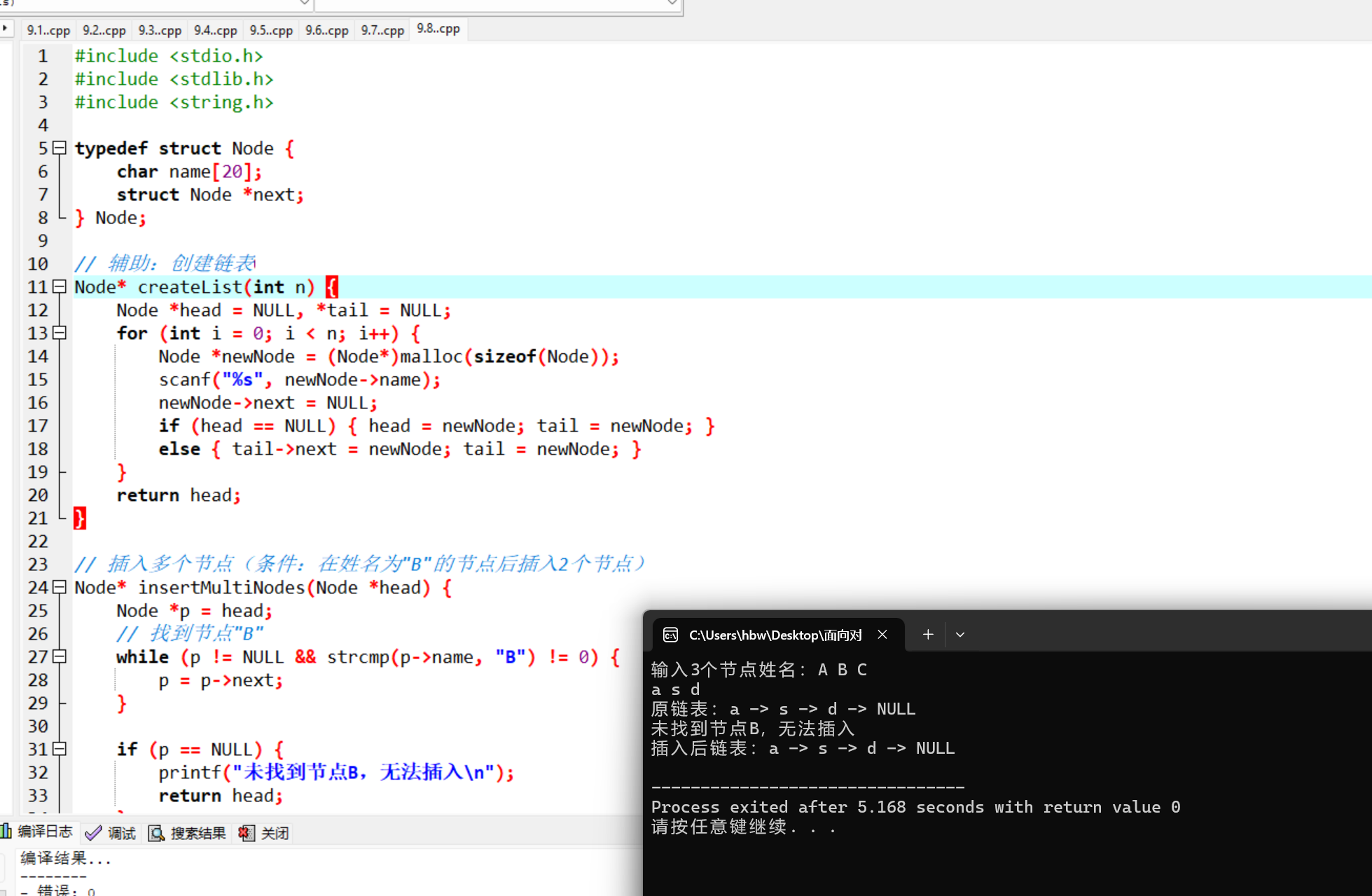
Task: Click the 关闭 close panel icon
Action: click(x=247, y=833)
